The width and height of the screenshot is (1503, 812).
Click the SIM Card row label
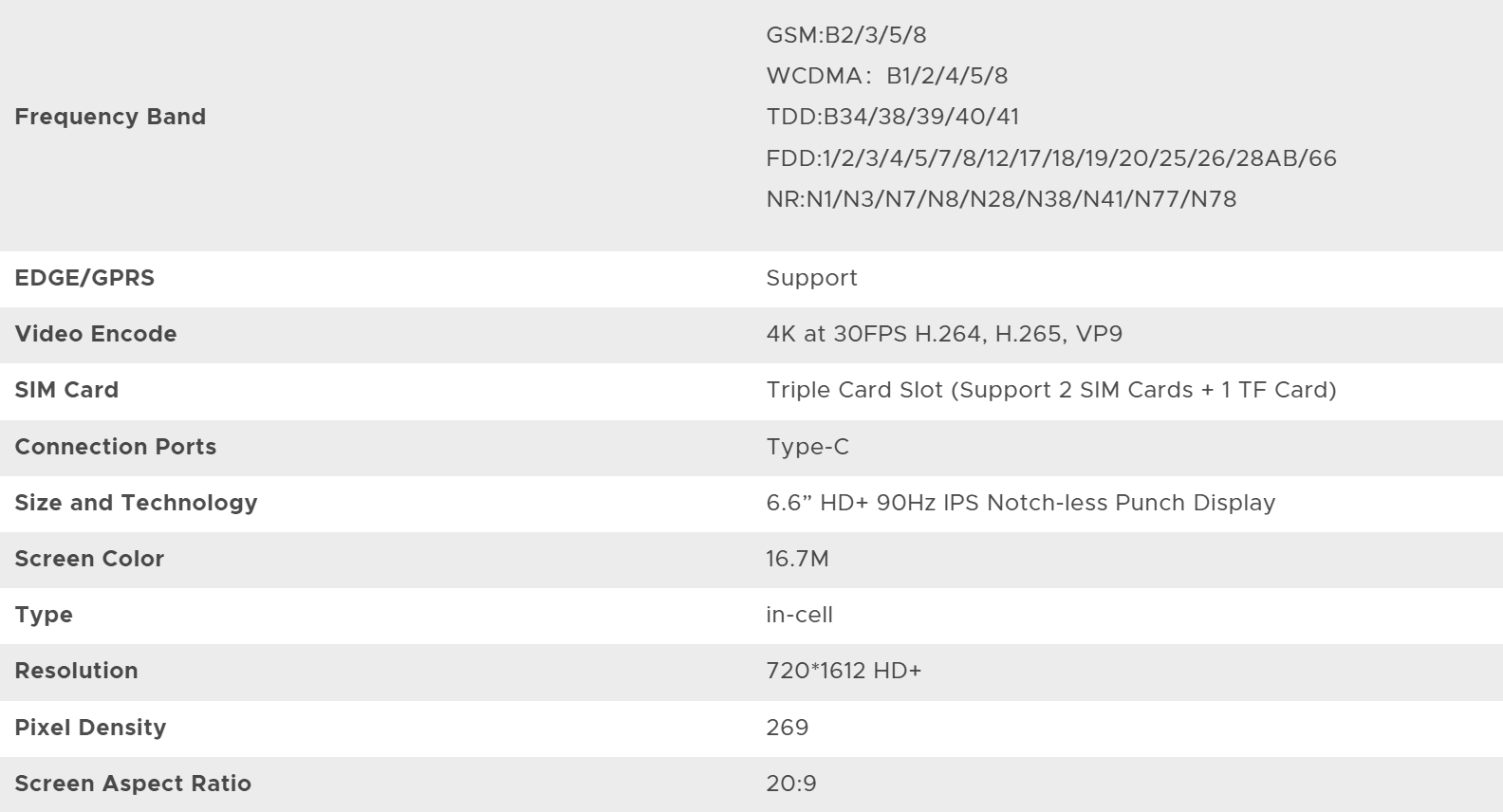point(66,390)
